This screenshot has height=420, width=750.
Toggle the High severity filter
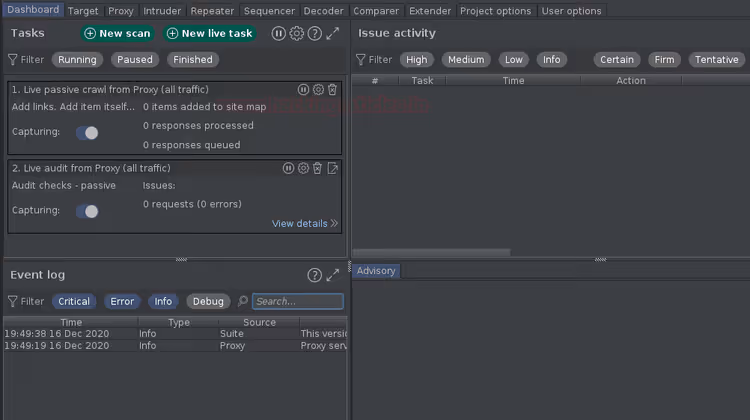tap(417, 59)
